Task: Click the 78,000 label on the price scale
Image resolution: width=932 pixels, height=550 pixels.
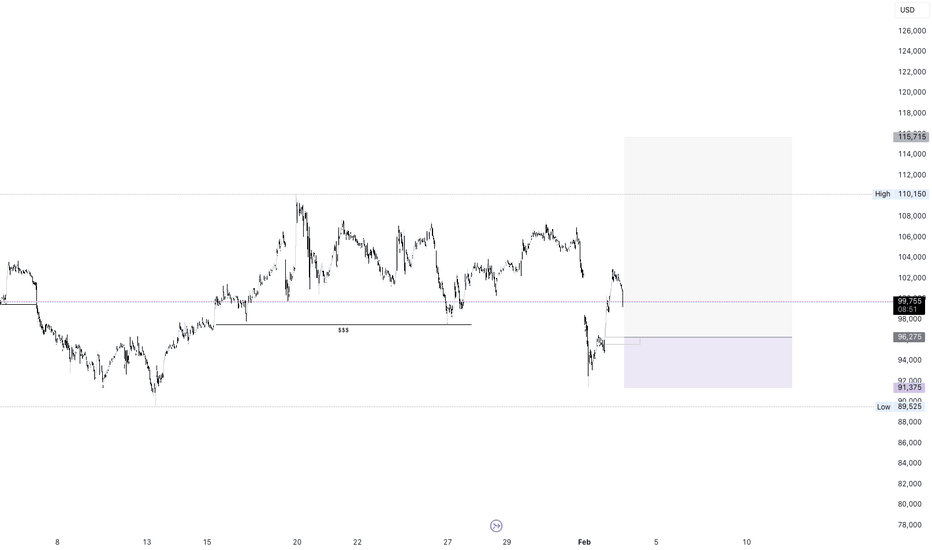Action: [x=912, y=524]
